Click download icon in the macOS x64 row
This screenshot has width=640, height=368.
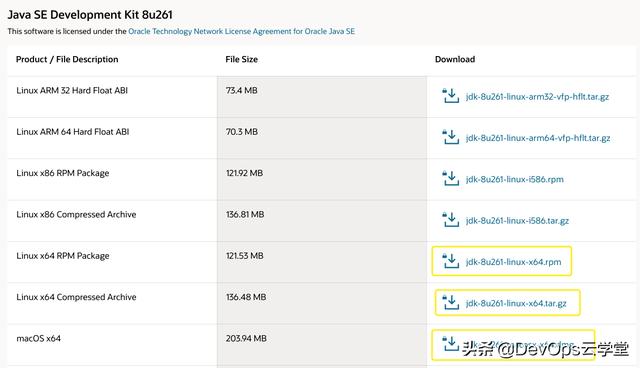coord(451,344)
